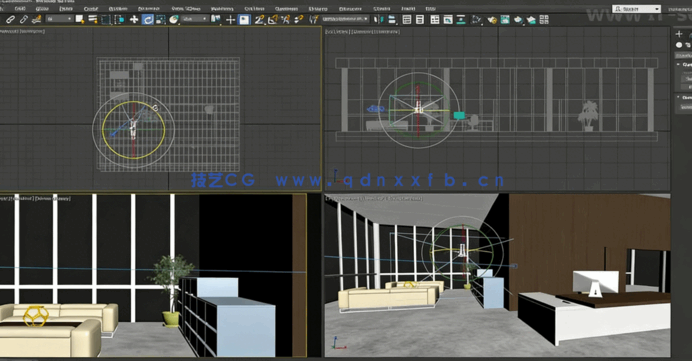Image resolution: width=692 pixels, height=361 pixels.
Task: Activate the Select and Place tool
Action: tap(174, 19)
